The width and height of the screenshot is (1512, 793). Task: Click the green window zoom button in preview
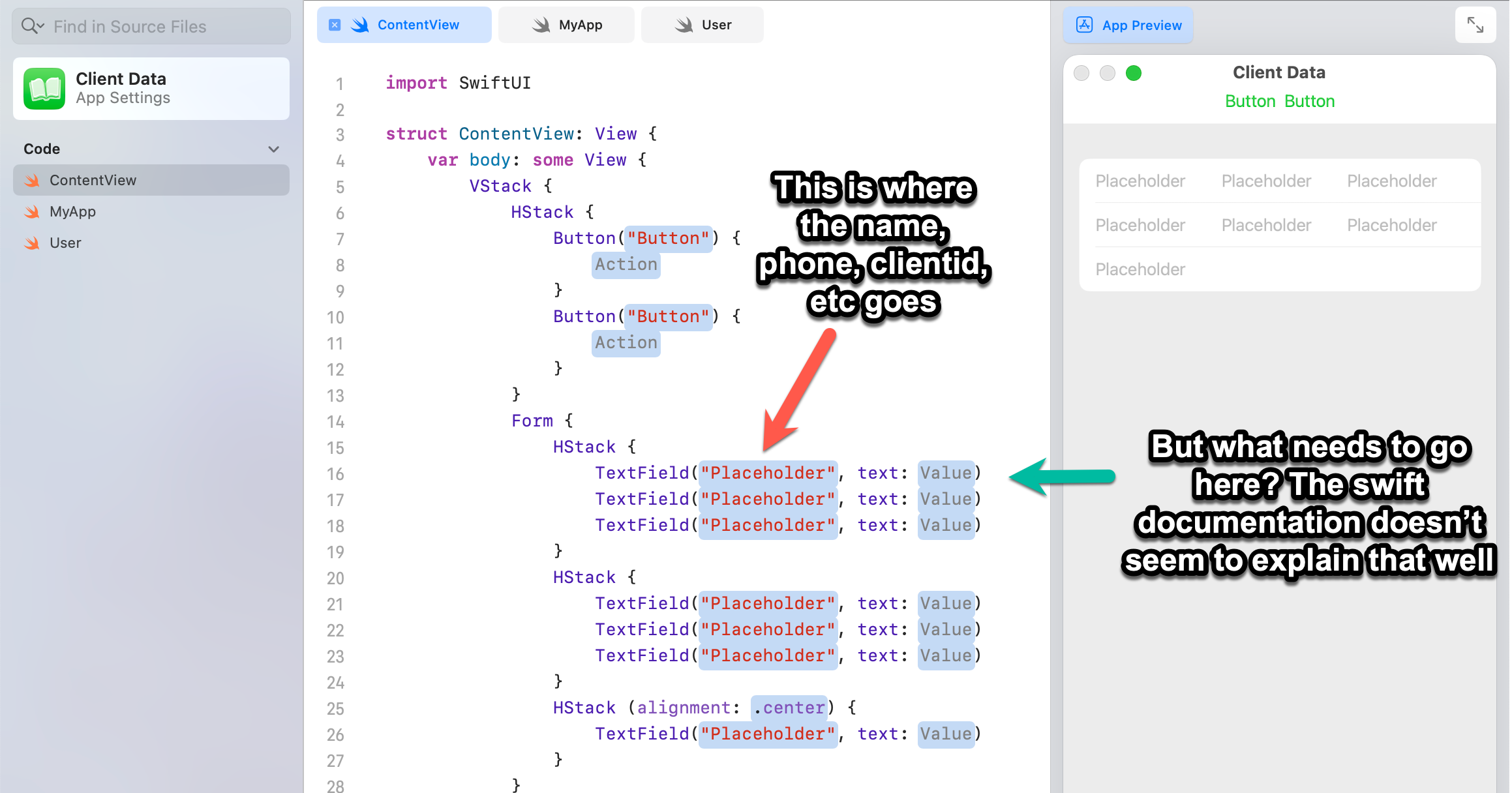pyautogui.click(x=1134, y=73)
